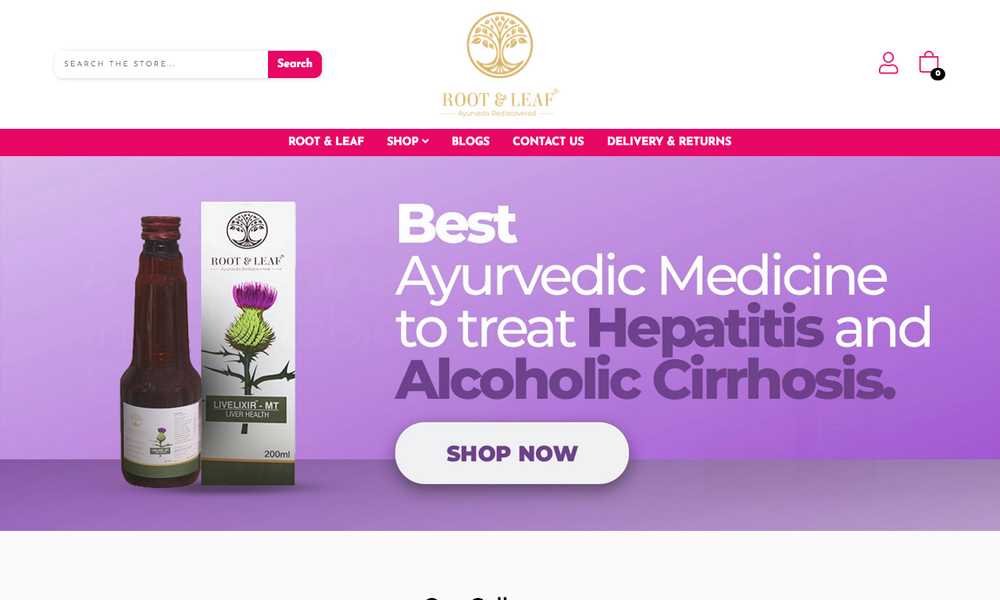Click the pink Search button
The image size is (1000, 600).
tap(295, 64)
